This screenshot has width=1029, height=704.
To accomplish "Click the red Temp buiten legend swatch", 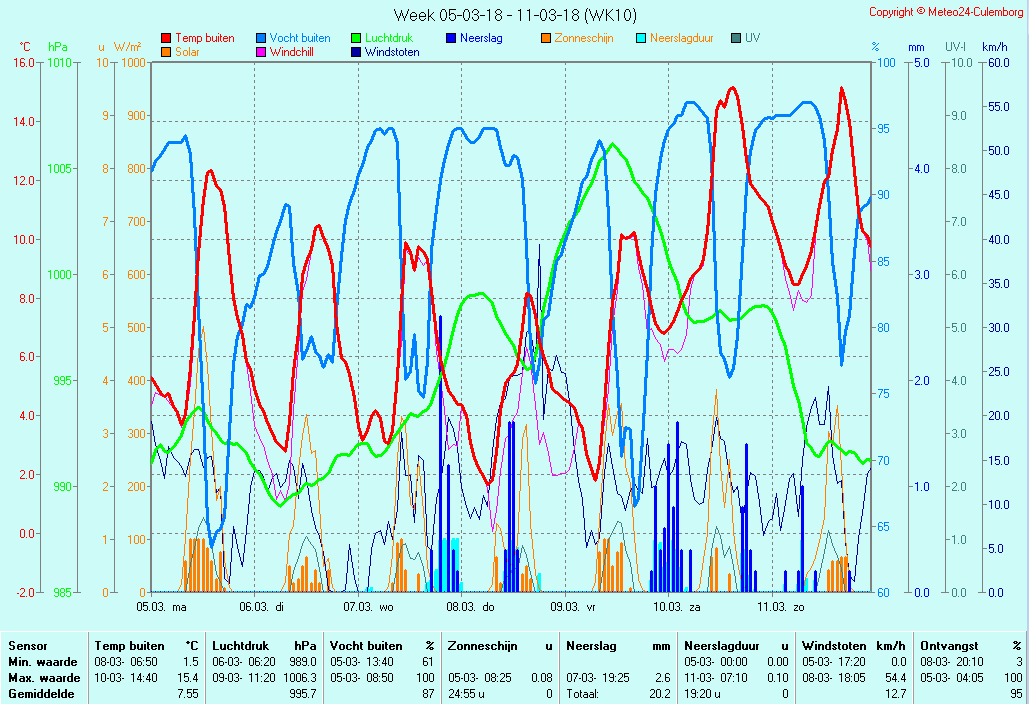I will [x=166, y=38].
